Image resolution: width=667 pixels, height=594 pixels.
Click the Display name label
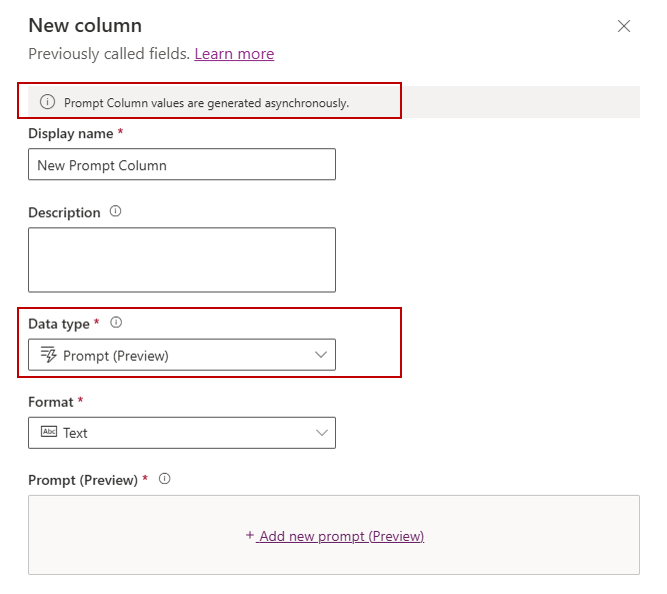point(70,133)
